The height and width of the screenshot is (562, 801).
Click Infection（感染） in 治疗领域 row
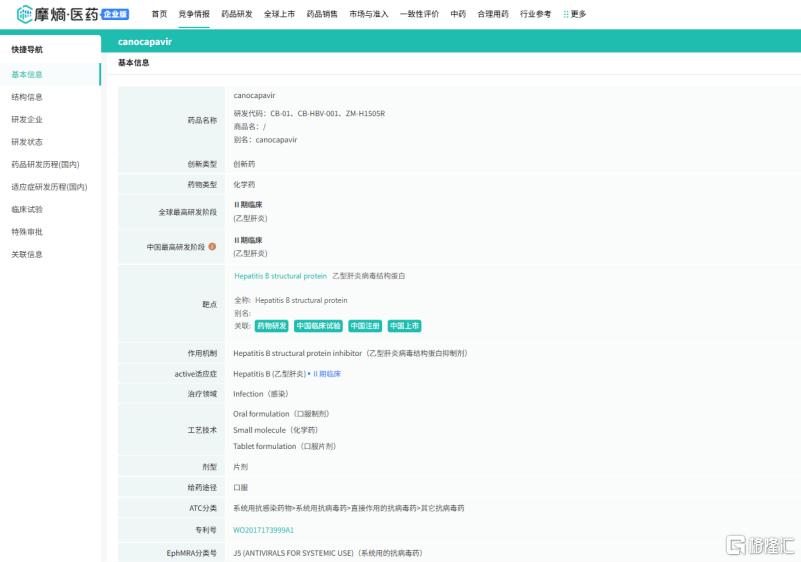coord(261,394)
